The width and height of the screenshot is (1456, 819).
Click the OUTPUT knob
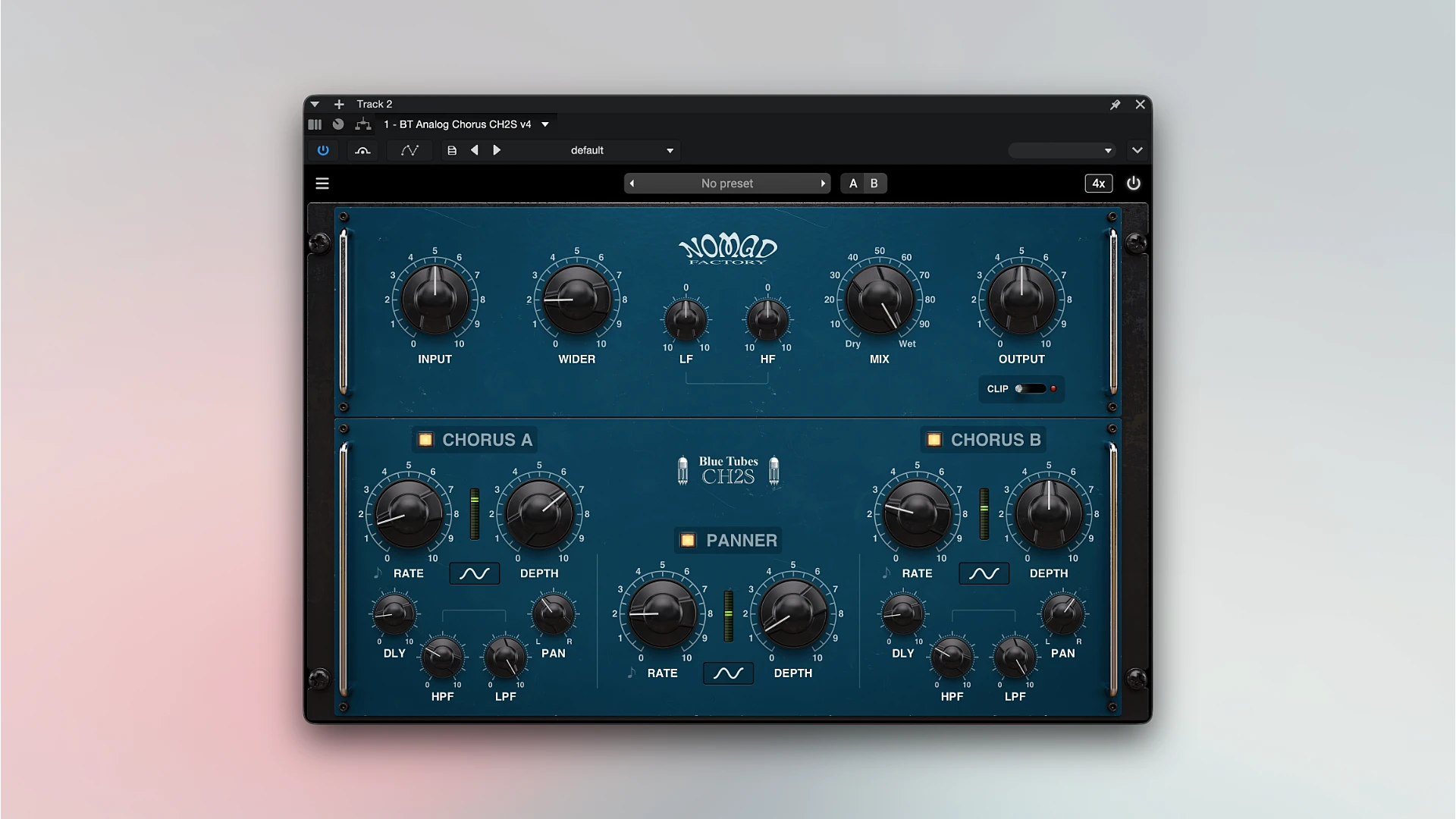tap(1021, 300)
